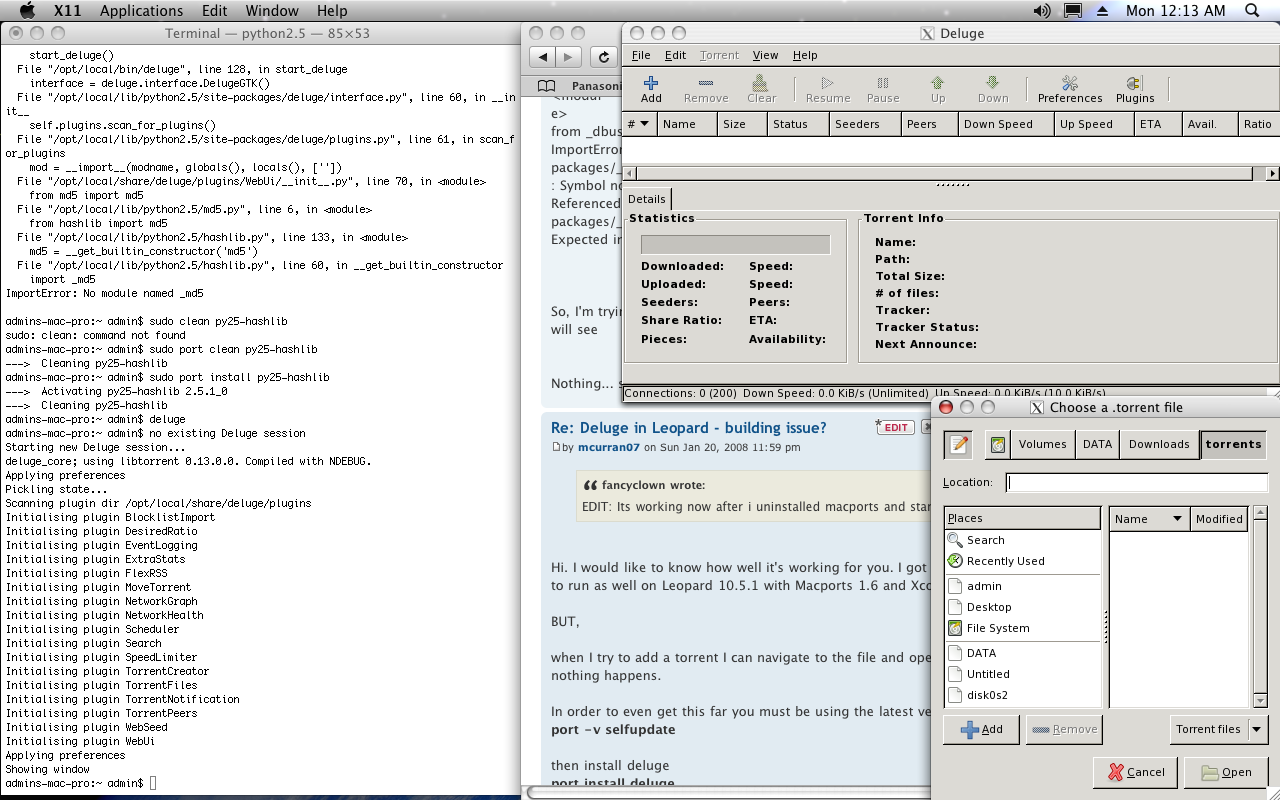This screenshot has height=800, width=1280.
Task: Select the Details tab in Deluge
Action: [647, 199]
